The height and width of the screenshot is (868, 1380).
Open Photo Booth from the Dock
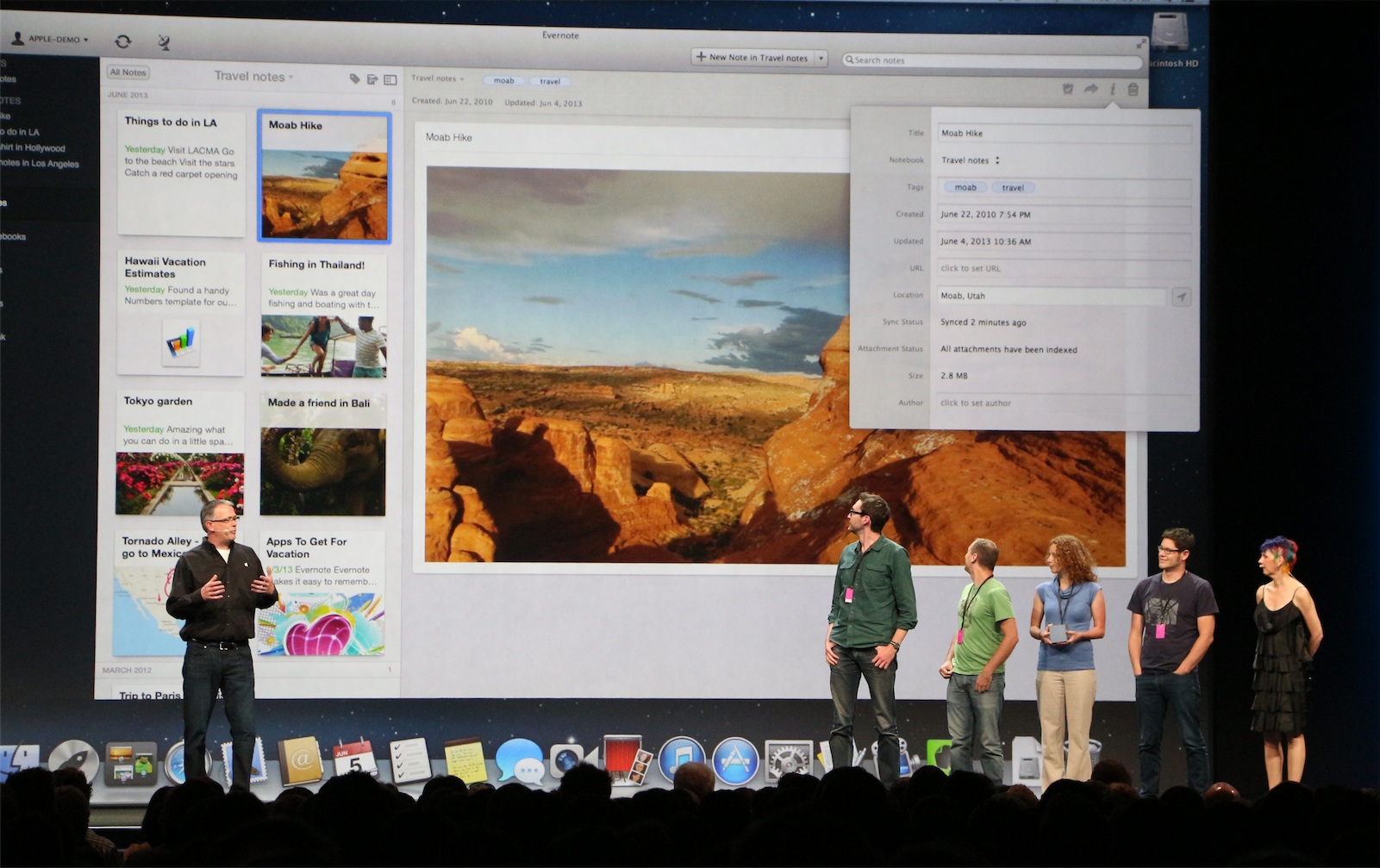(x=627, y=759)
